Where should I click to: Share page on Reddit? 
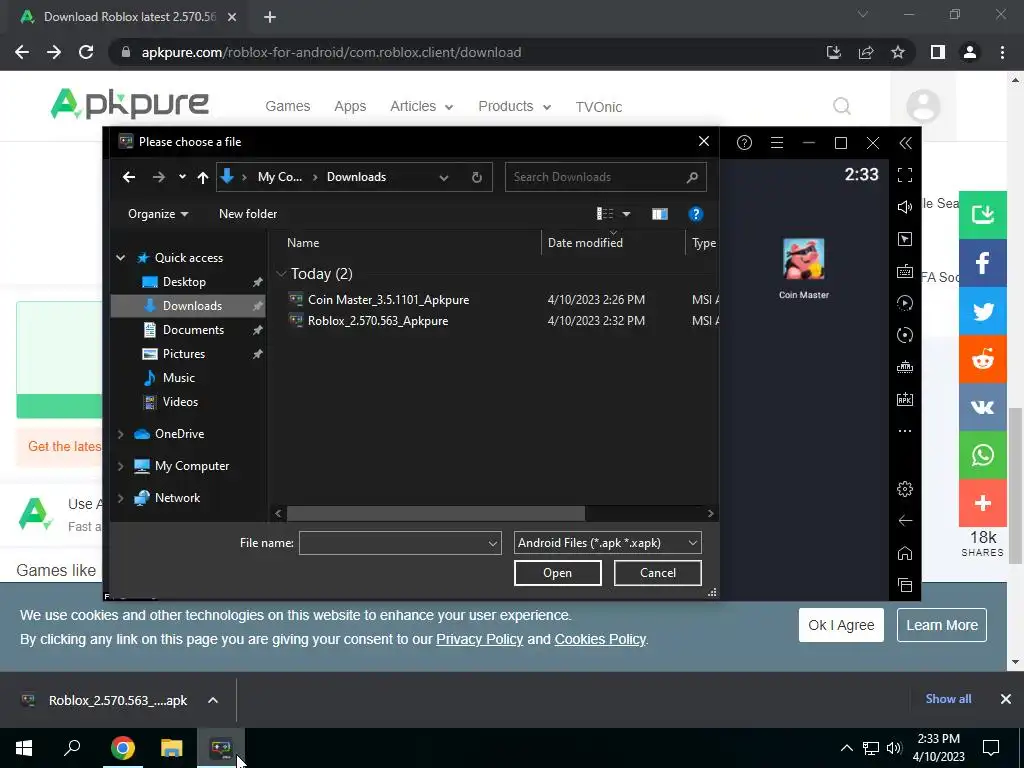(982, 359)
